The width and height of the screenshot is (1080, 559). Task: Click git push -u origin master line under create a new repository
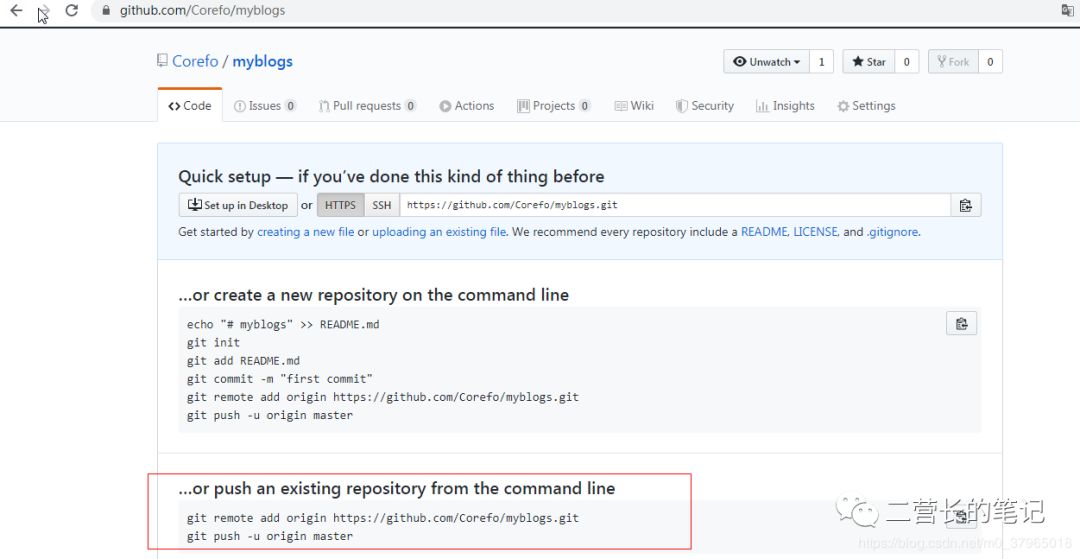[270, 415]
